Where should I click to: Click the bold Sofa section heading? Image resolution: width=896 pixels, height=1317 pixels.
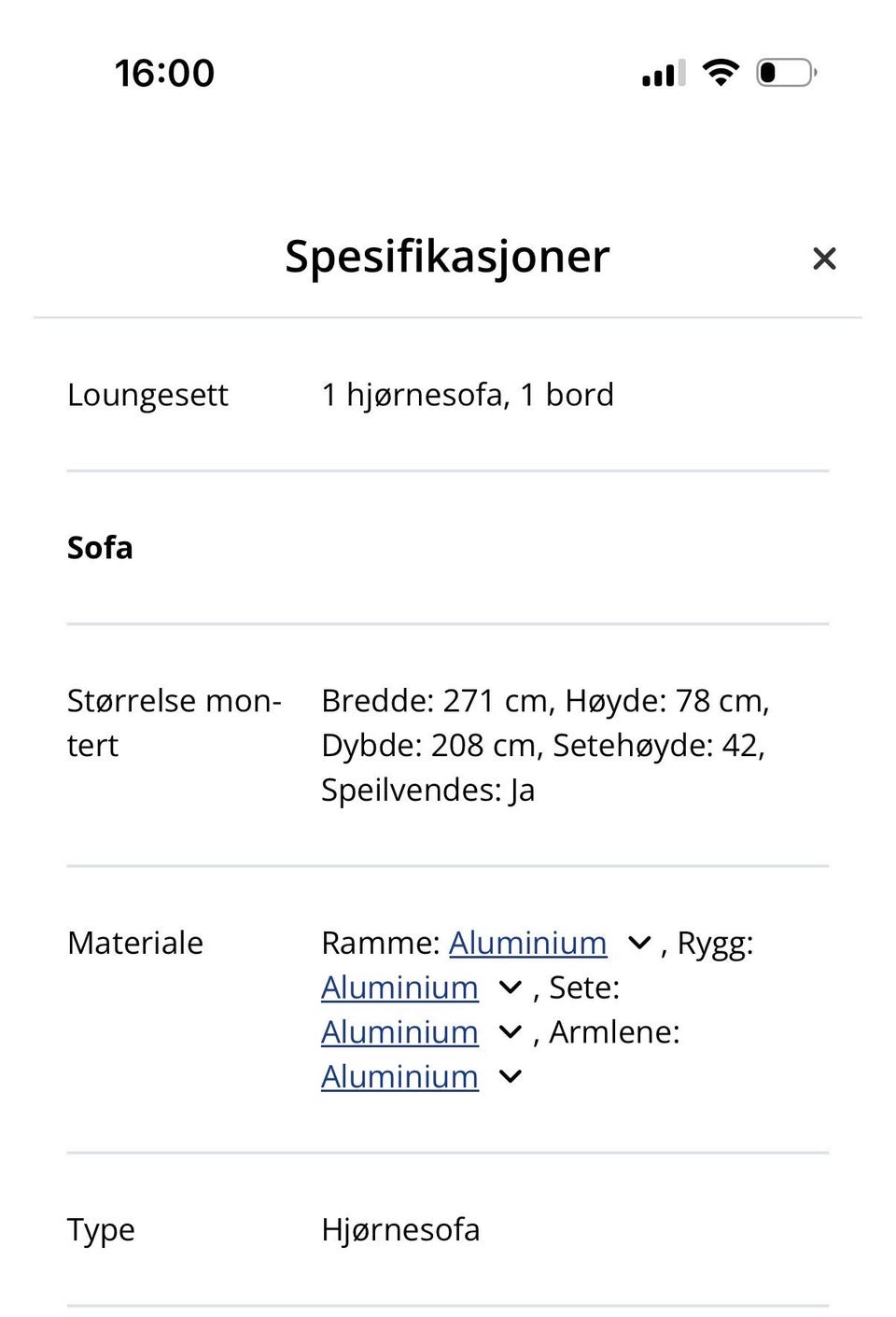[x=99, y=548]
